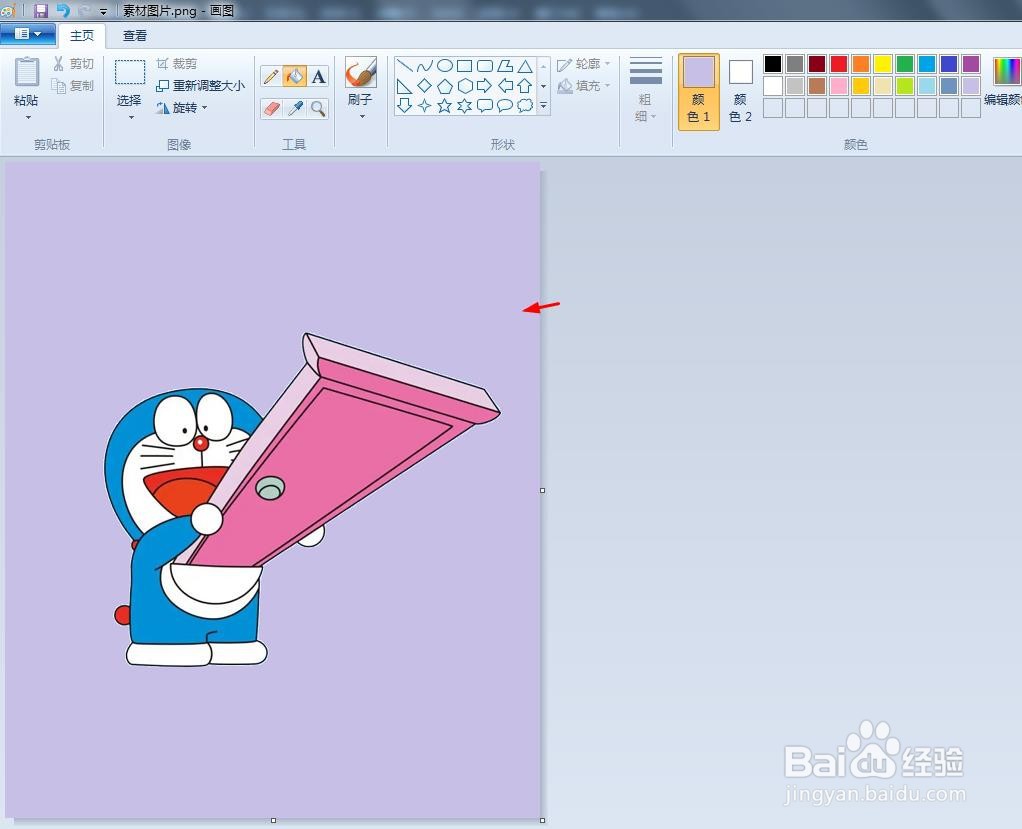This screenshot has width=1022, height=829.
Task: Save the file via quick access icon
Action: pos(41,10)
